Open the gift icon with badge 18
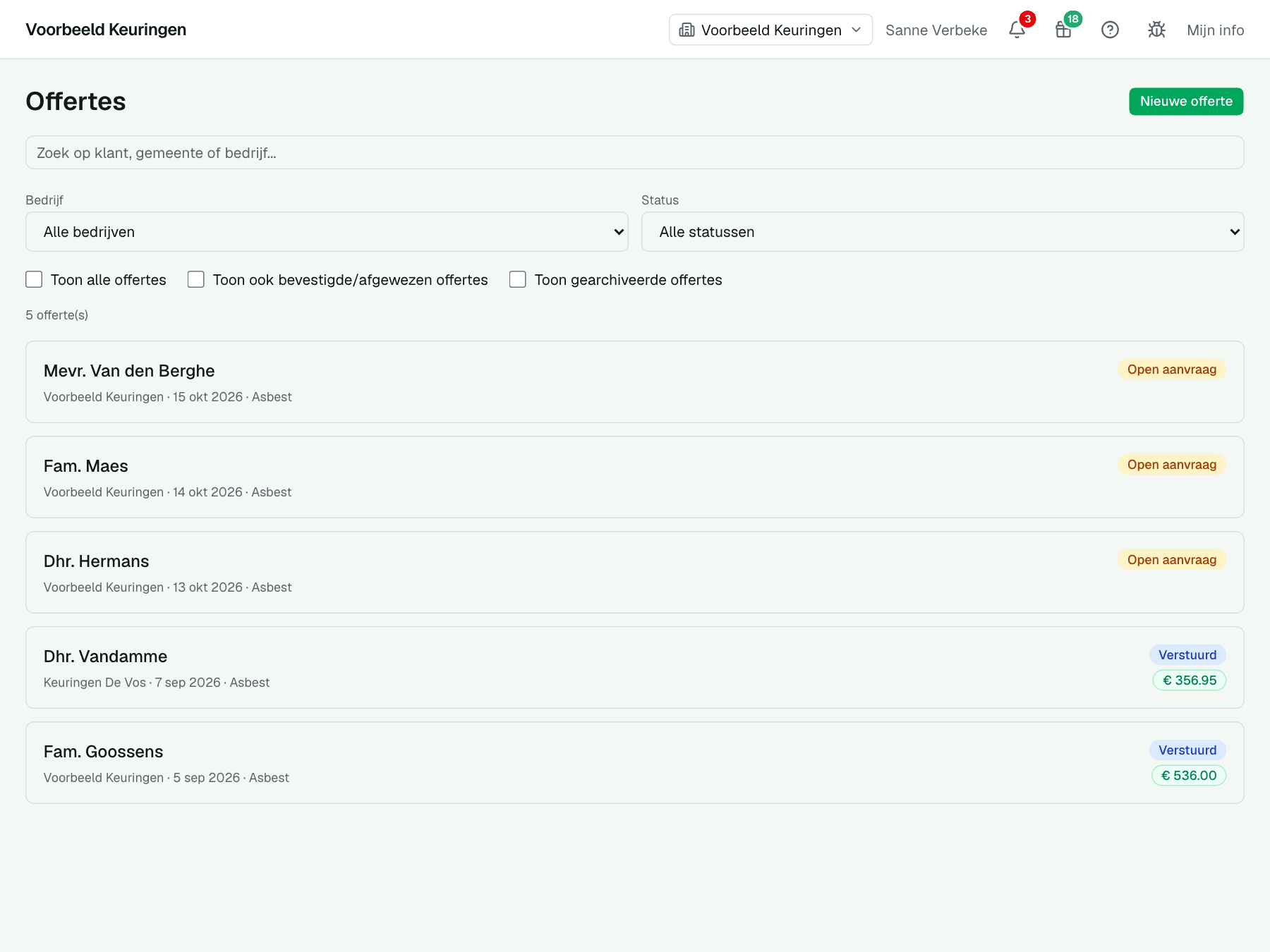 pyautogui.click(x=1063, y=30)
